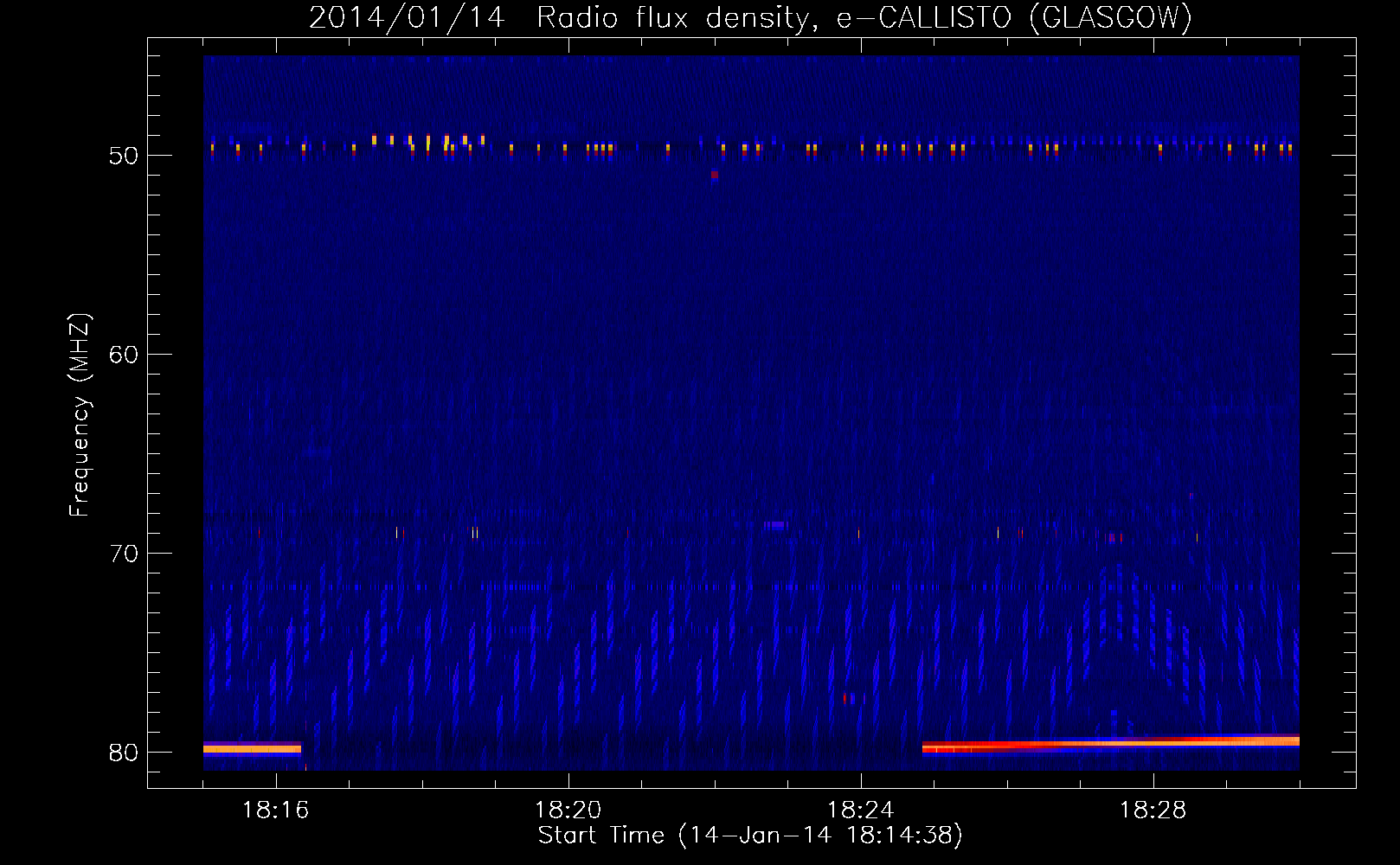
Task: Click the 50 frequency tick label
Action: coord(124,156)
